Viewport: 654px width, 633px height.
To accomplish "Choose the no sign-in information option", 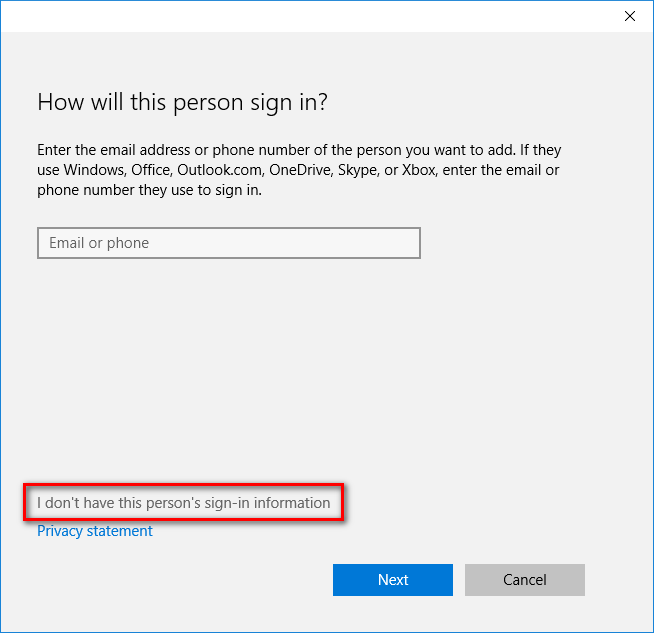I will (x=184, y=503).
